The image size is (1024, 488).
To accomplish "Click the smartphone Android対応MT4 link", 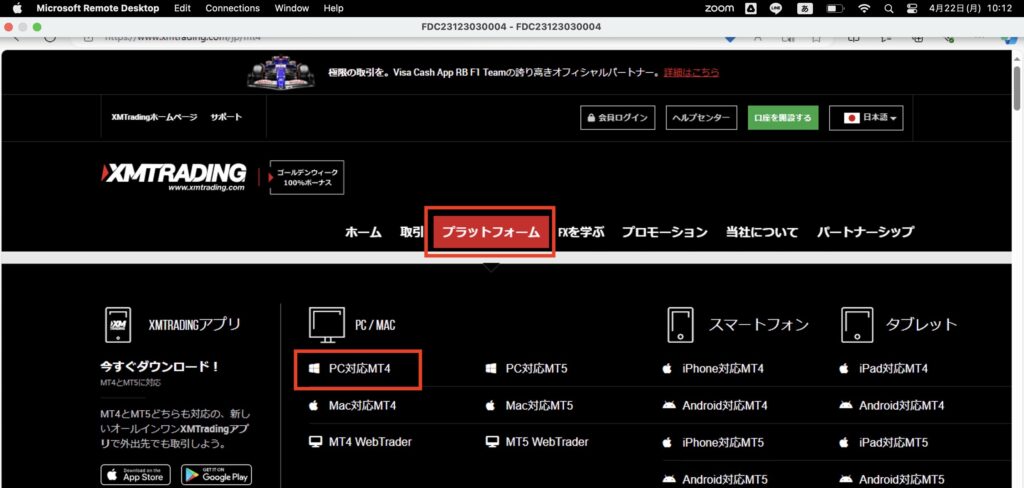I will click(x=725, y=406).
